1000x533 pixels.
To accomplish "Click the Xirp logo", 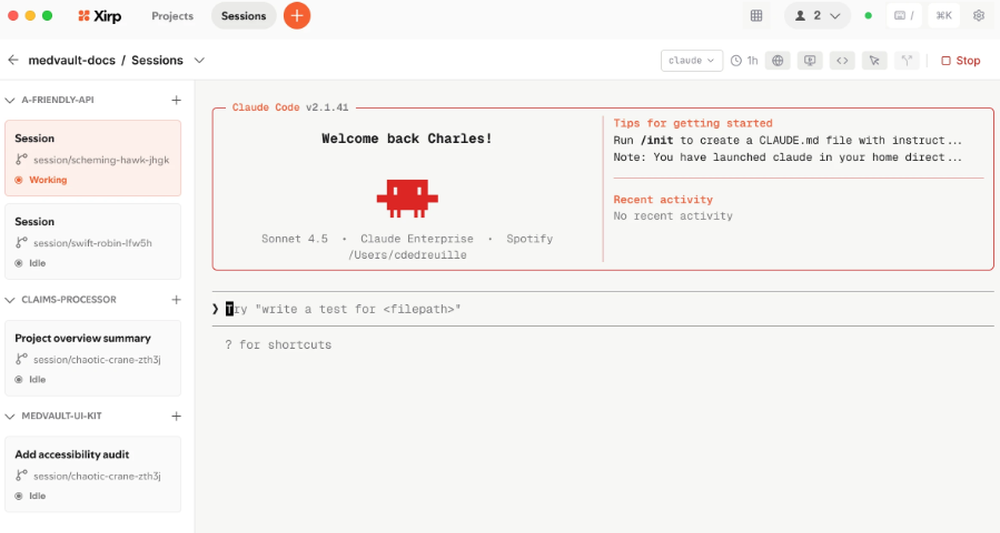I will pyautogui.click(x=99, y=16).
